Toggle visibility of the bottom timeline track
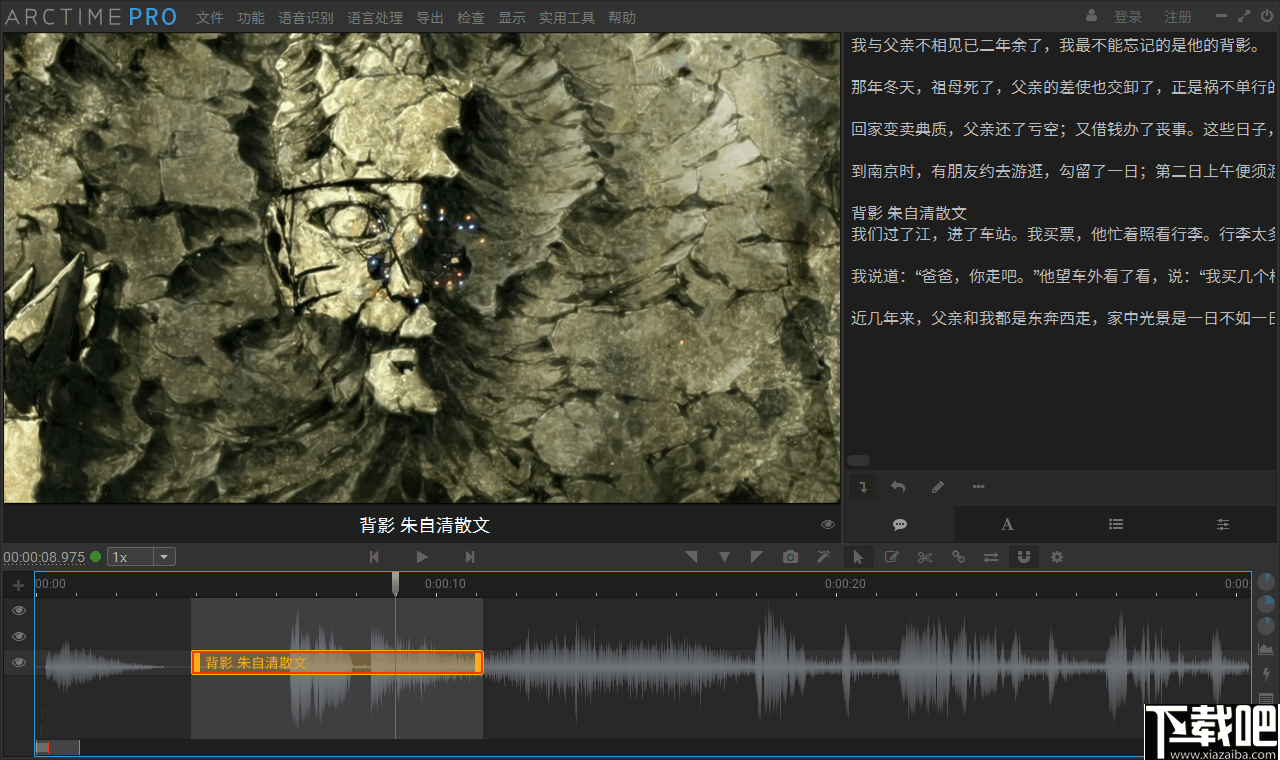The width and height of the screenshot is (1280, 760). pyautogui.click(x=18, y=662)
